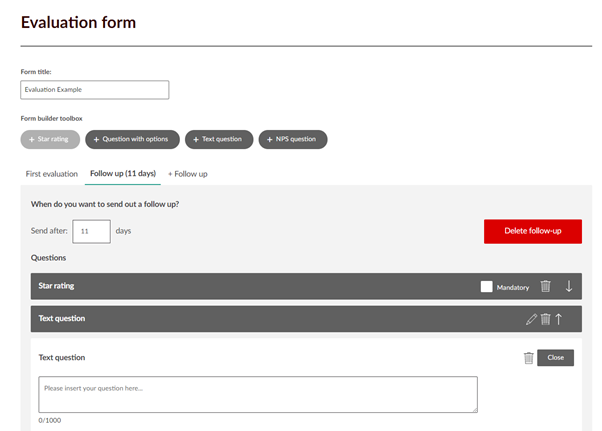The image size is (602, 431).
Task: Click the question text area placeholder
Action: pos(257,394)
